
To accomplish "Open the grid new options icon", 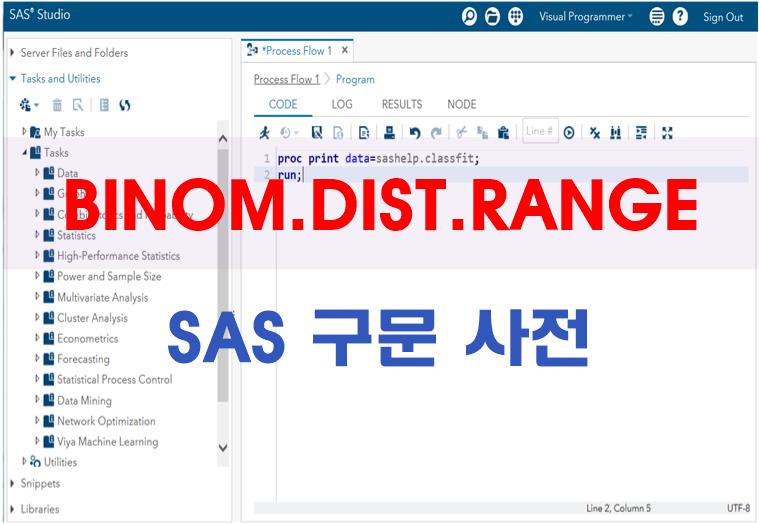I will click(x=516, y=17).
